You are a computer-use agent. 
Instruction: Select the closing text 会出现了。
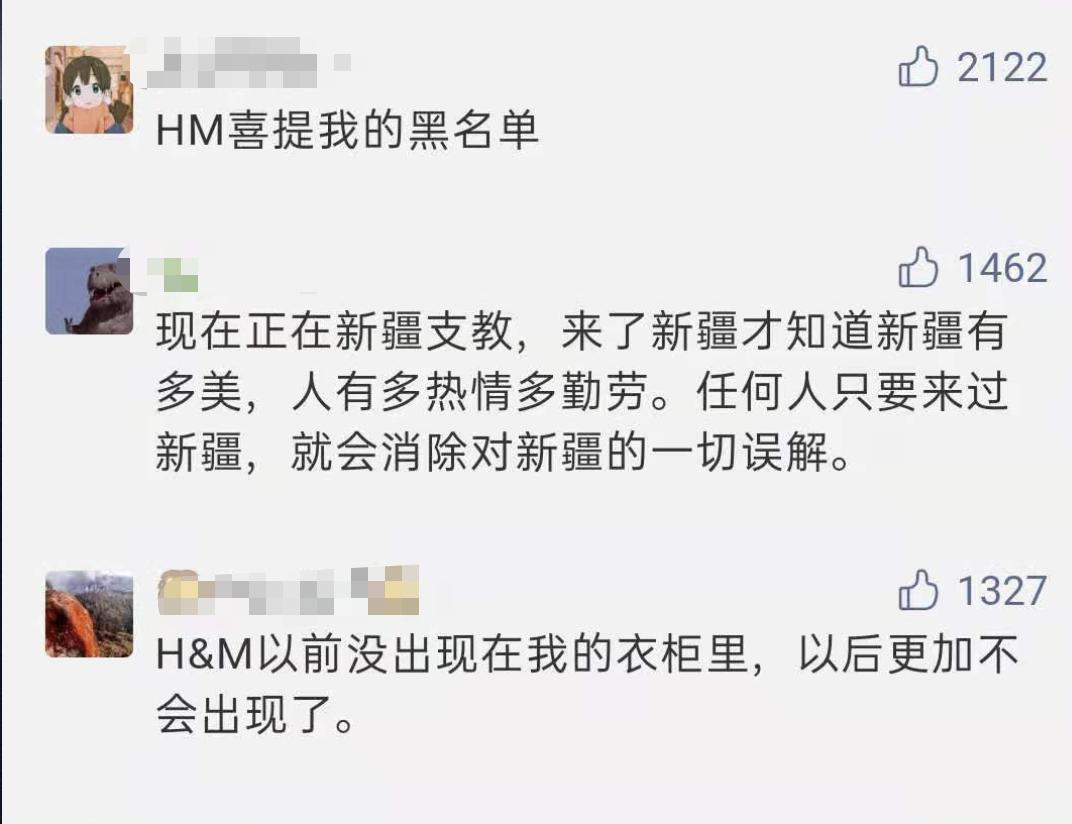(x=254, y=715)
